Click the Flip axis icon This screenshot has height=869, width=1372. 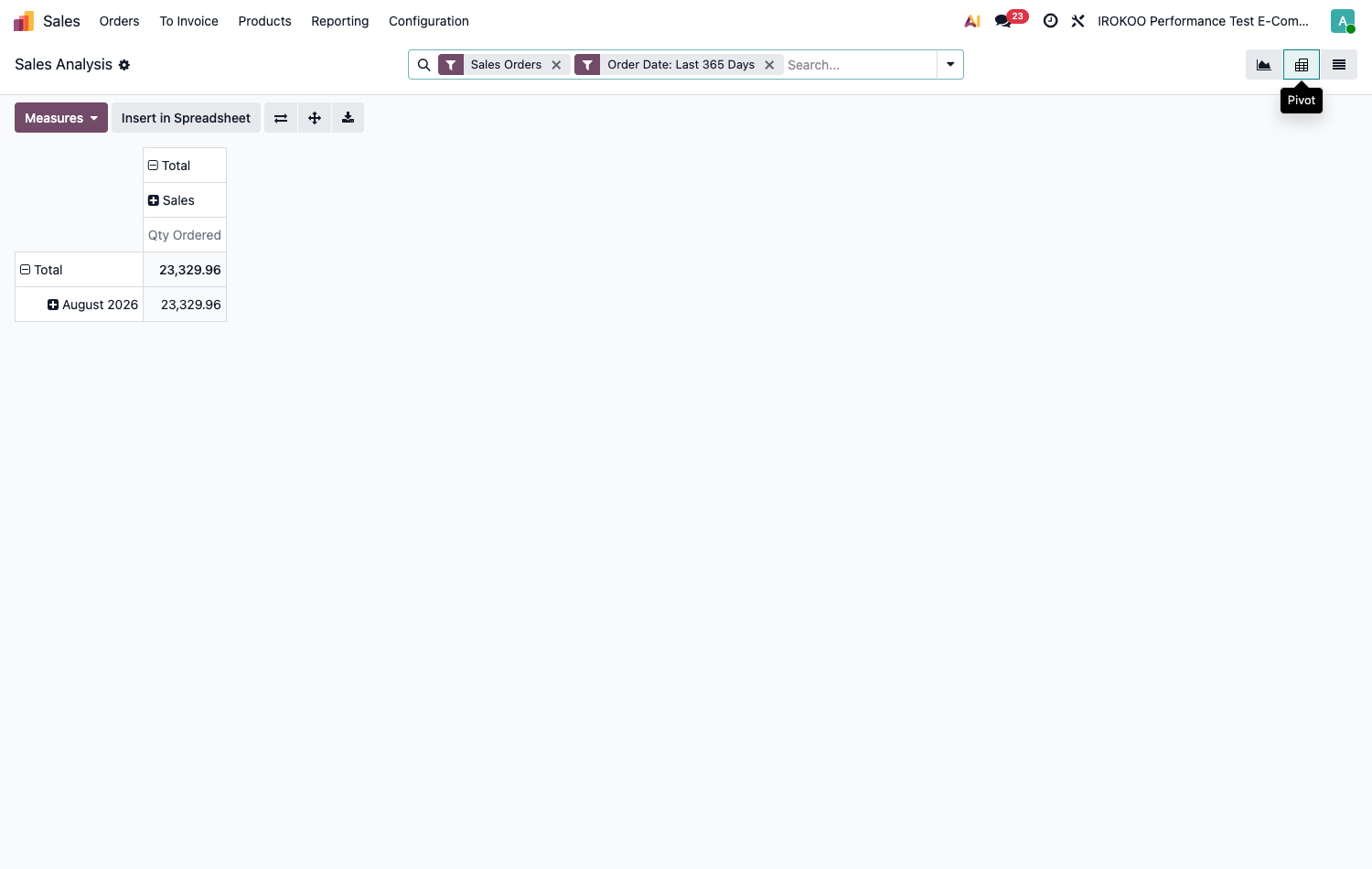pyautogui.click(x=281, y=118)
